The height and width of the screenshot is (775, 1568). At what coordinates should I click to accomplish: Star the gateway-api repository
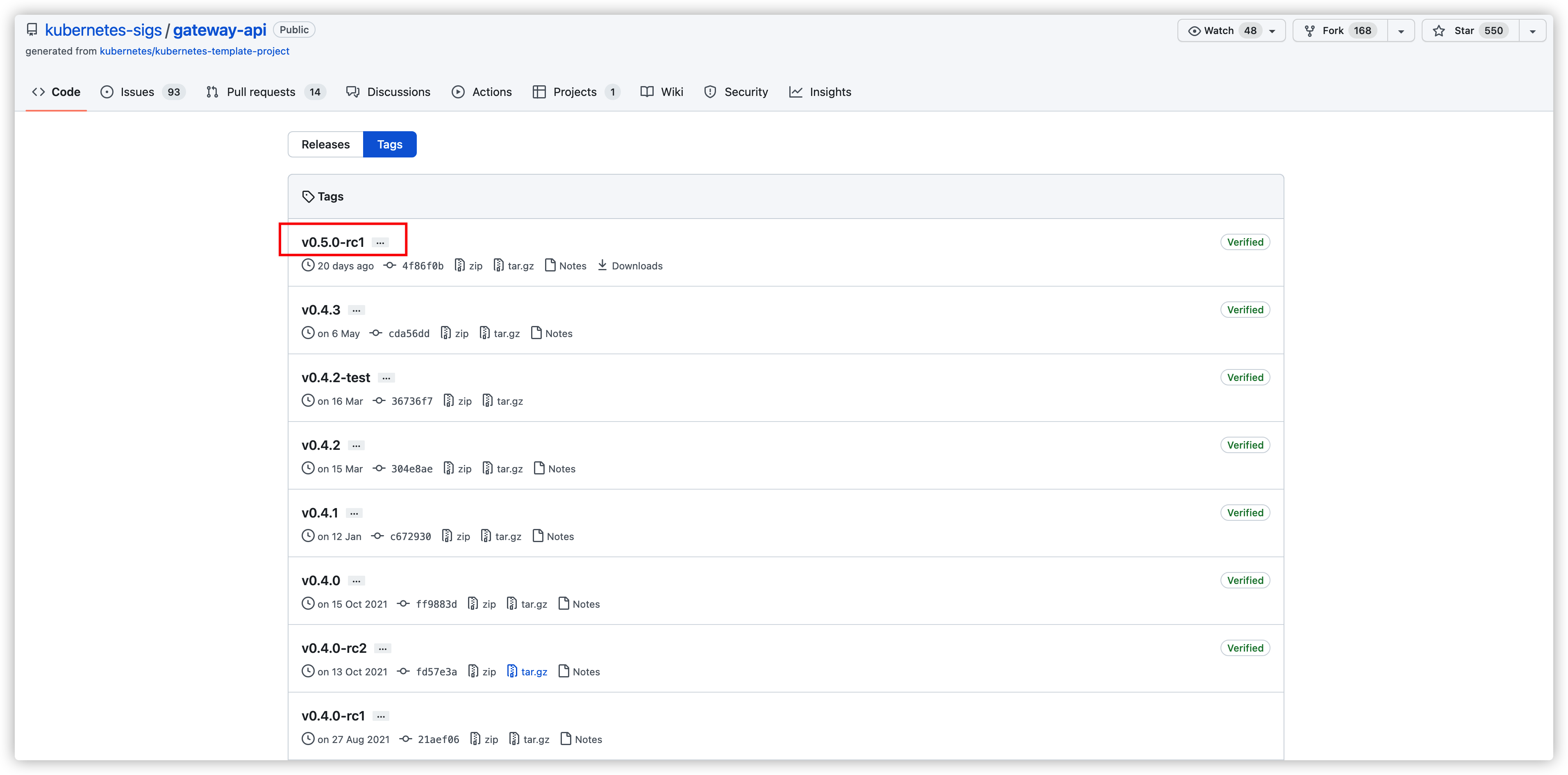pos(1470,30)
